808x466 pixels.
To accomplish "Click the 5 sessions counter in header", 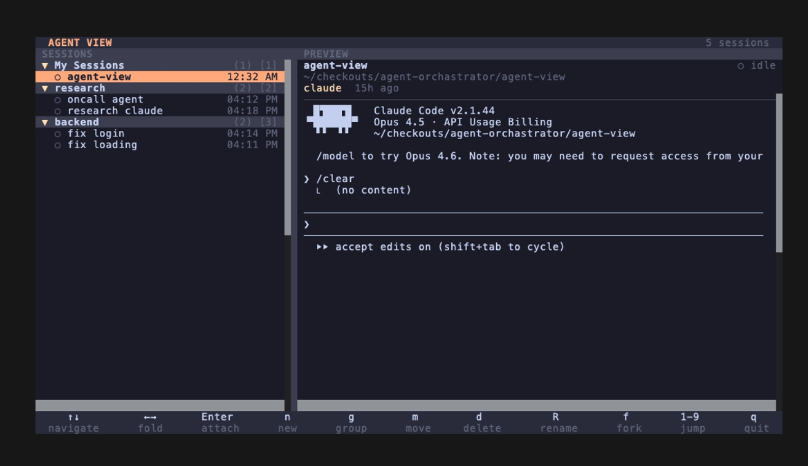I will (737, 43).
